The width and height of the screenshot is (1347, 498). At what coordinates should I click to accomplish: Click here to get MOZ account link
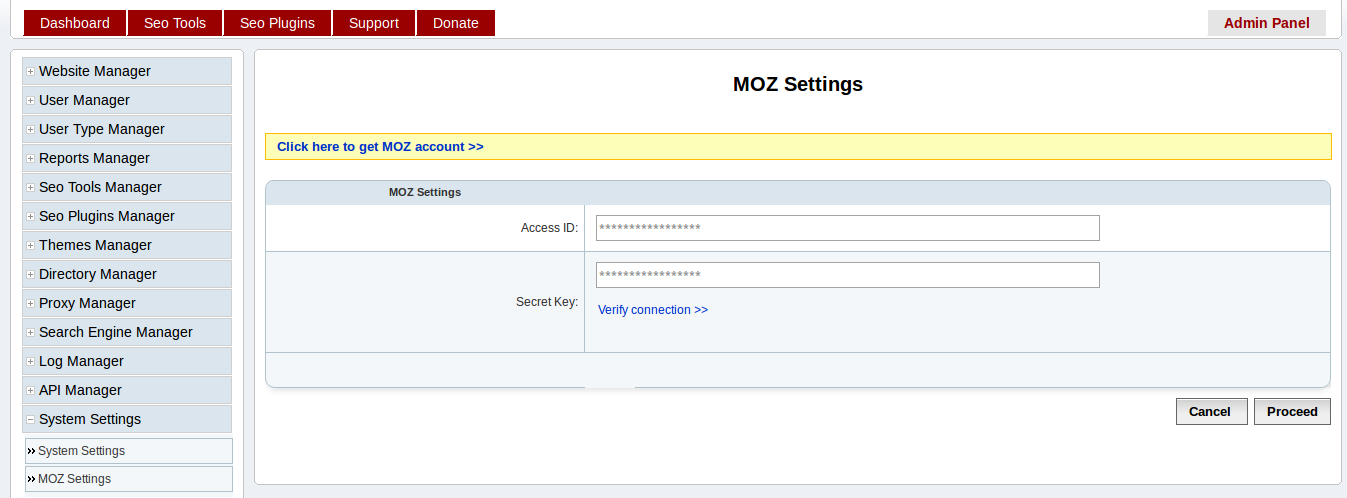point(380,146)
